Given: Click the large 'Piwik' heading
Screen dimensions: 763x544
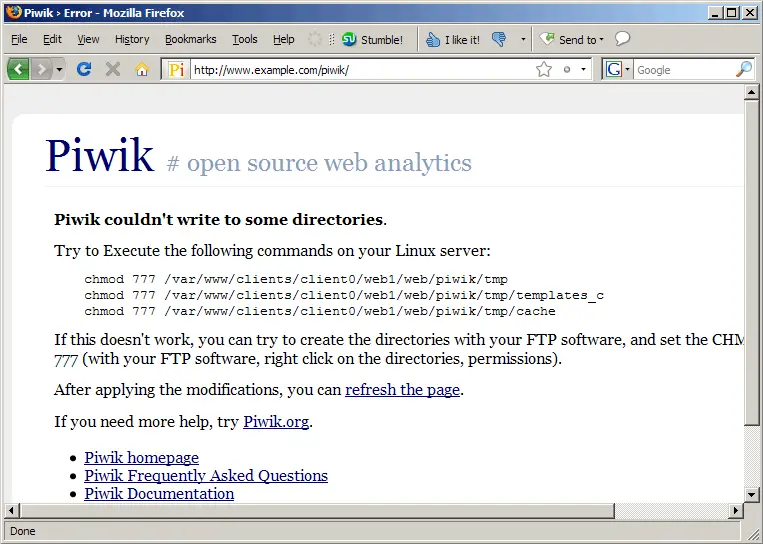Looking at the screenshot, I should tap(100, 155).
